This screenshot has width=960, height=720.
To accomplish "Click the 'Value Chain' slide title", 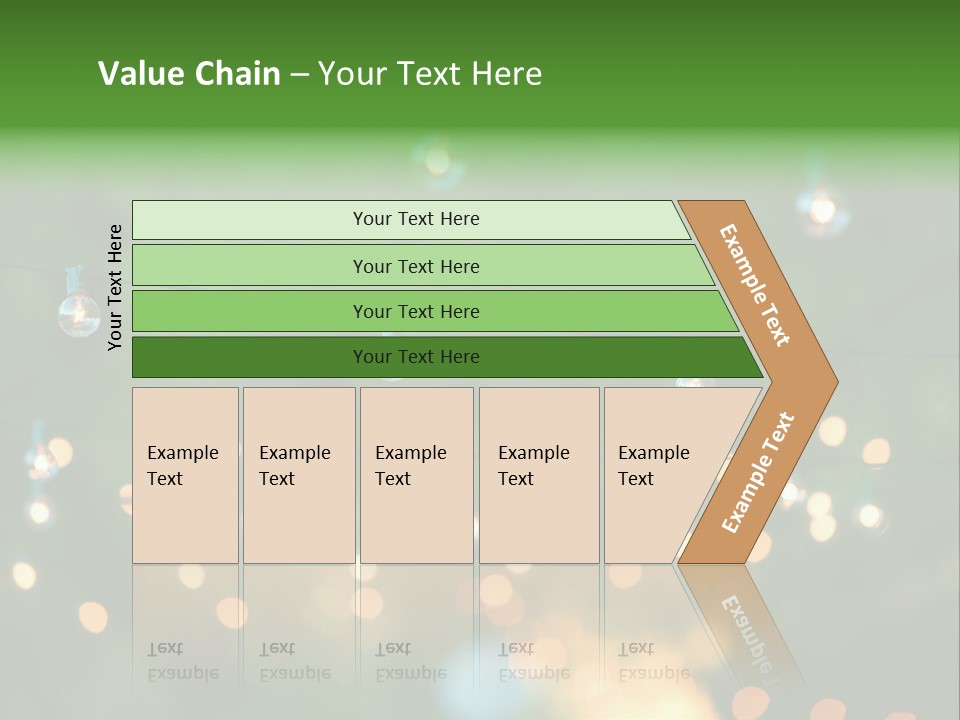I will [x=189, y=73].
